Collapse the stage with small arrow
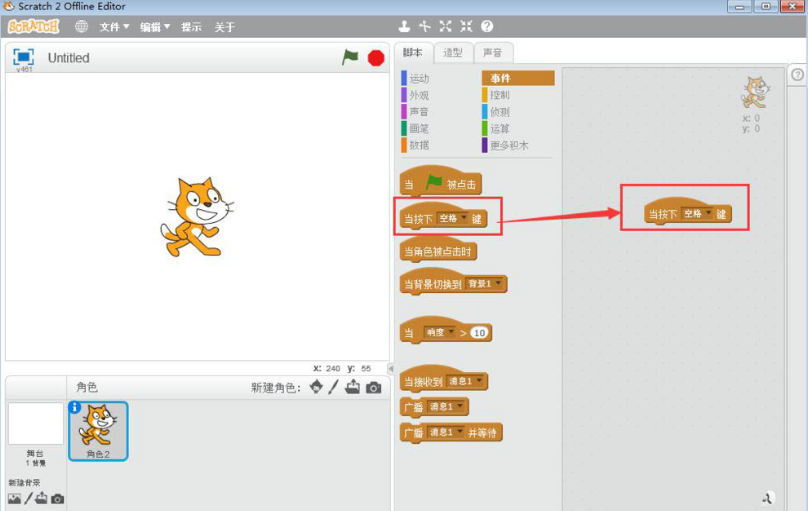Screen dimensions: 808x511 click(x=391, y=368)
